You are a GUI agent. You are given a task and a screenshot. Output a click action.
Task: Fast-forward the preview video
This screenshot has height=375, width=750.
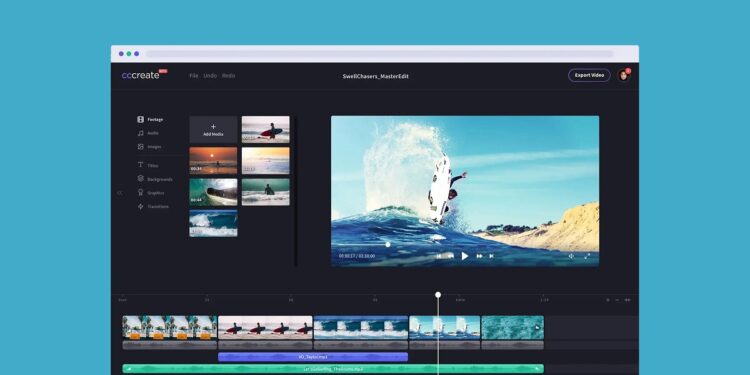[479, 256]
